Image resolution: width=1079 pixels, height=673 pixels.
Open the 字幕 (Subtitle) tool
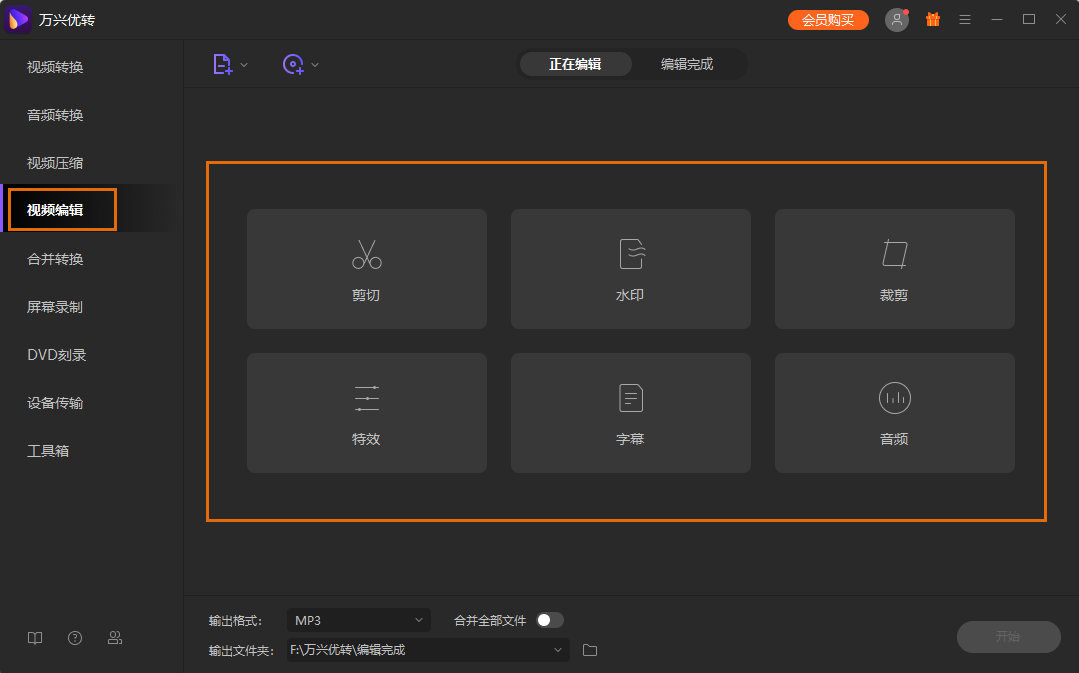[x=630, y=412]
